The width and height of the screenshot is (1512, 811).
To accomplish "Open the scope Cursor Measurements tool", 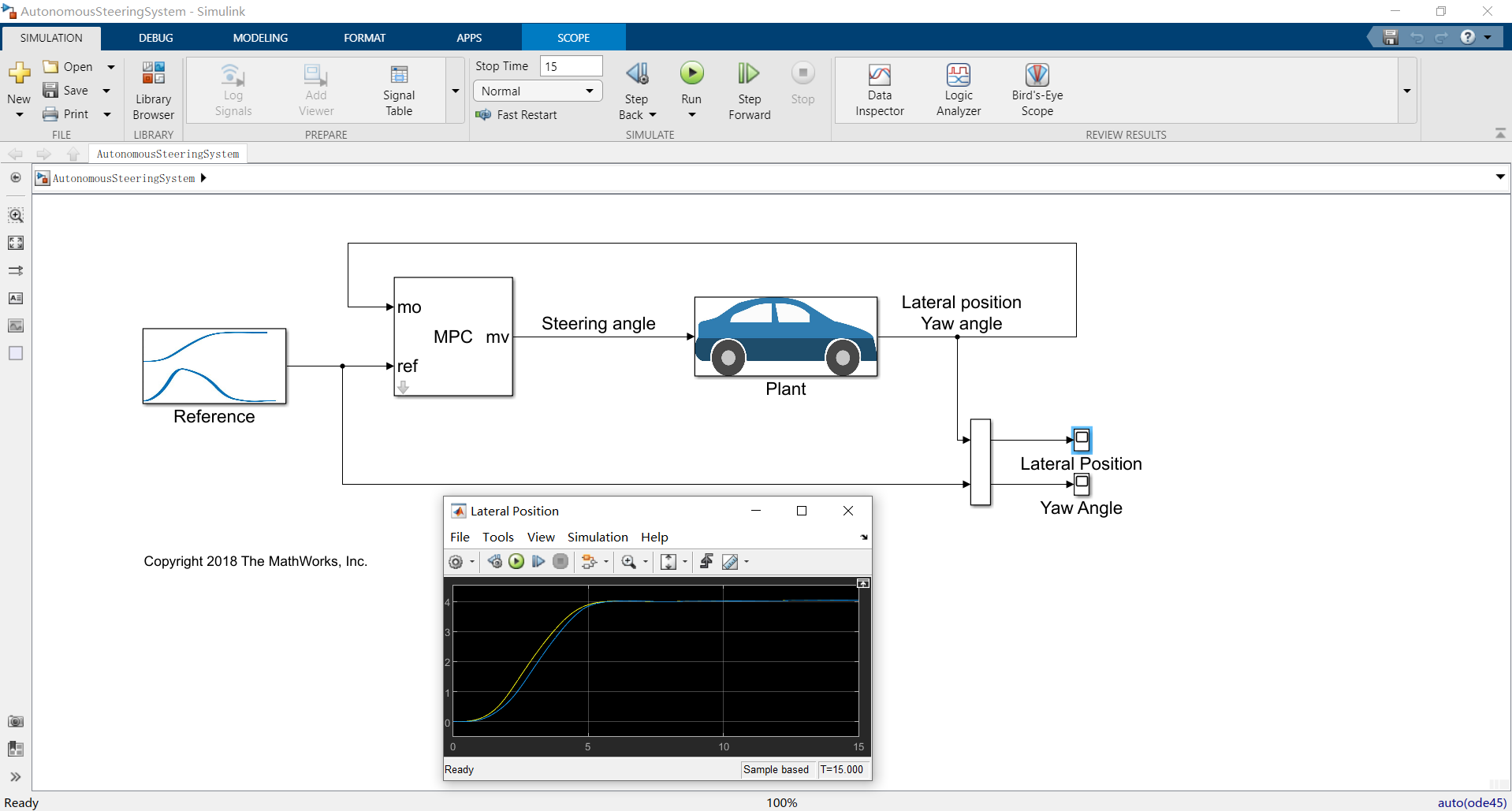I will (730, 561).
